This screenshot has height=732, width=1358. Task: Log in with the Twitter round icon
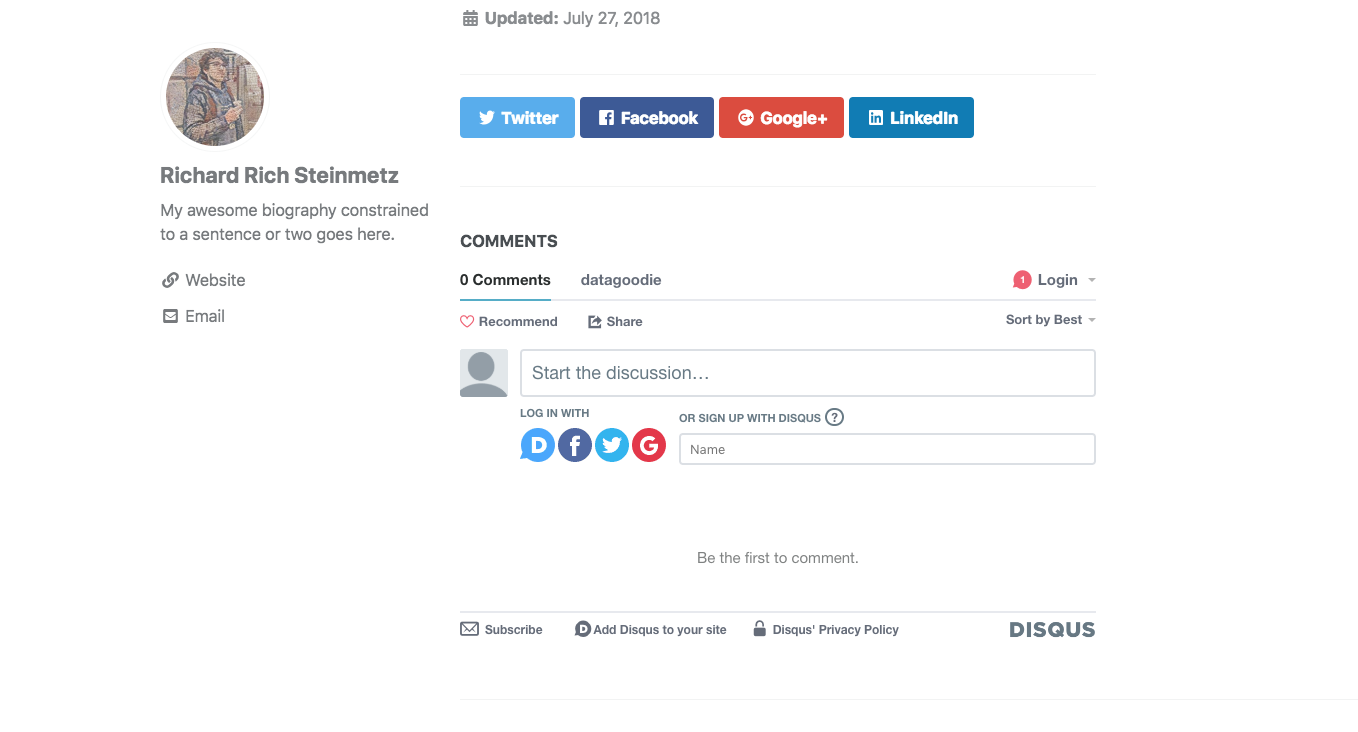(612, 445)
